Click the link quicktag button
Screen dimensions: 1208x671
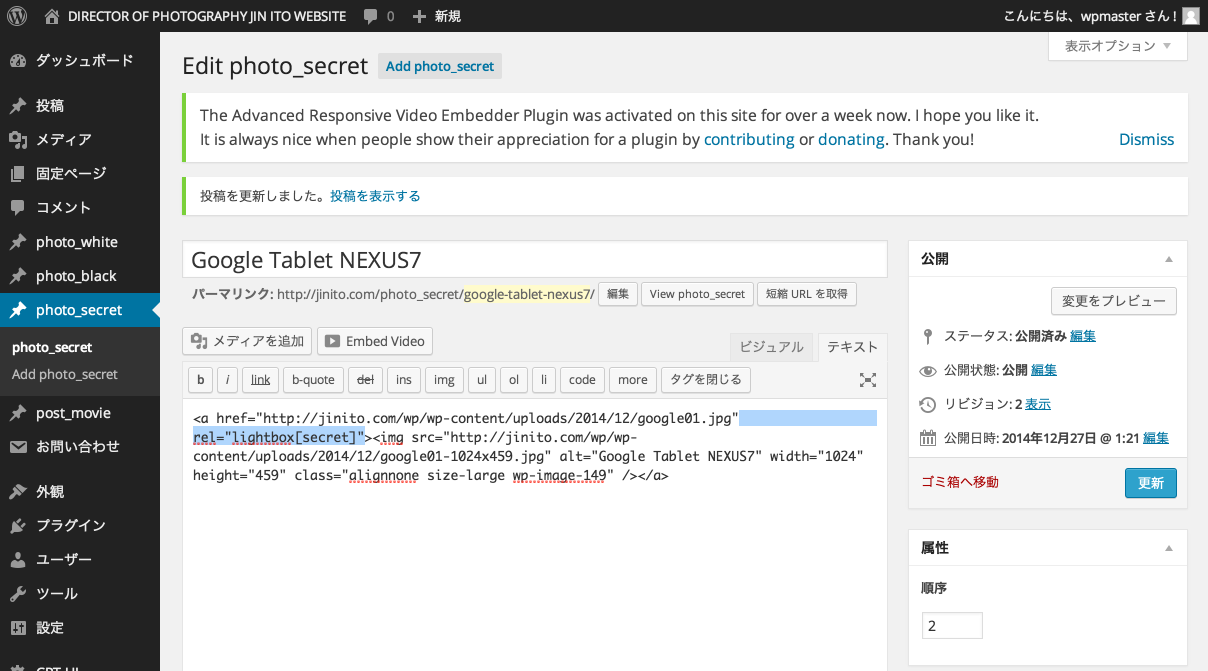(261, 379)
